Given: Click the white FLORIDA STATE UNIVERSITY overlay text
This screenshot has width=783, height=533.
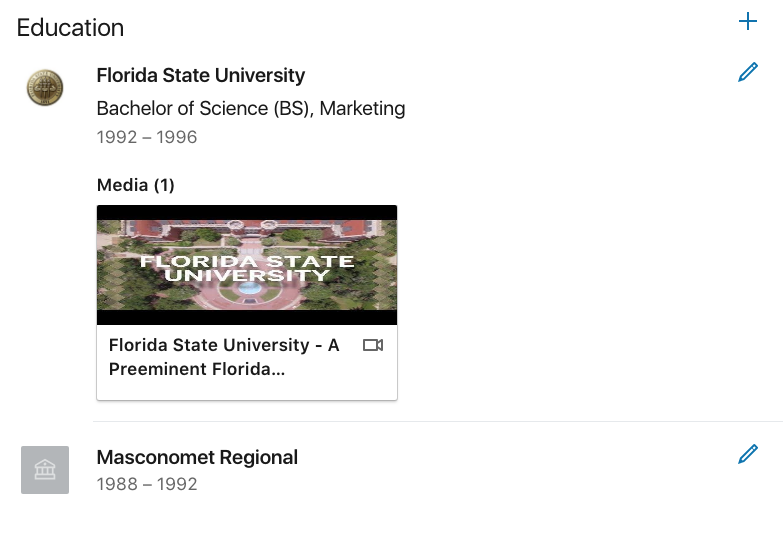Looking at the screenshot, I should click(x=247, y=268).
